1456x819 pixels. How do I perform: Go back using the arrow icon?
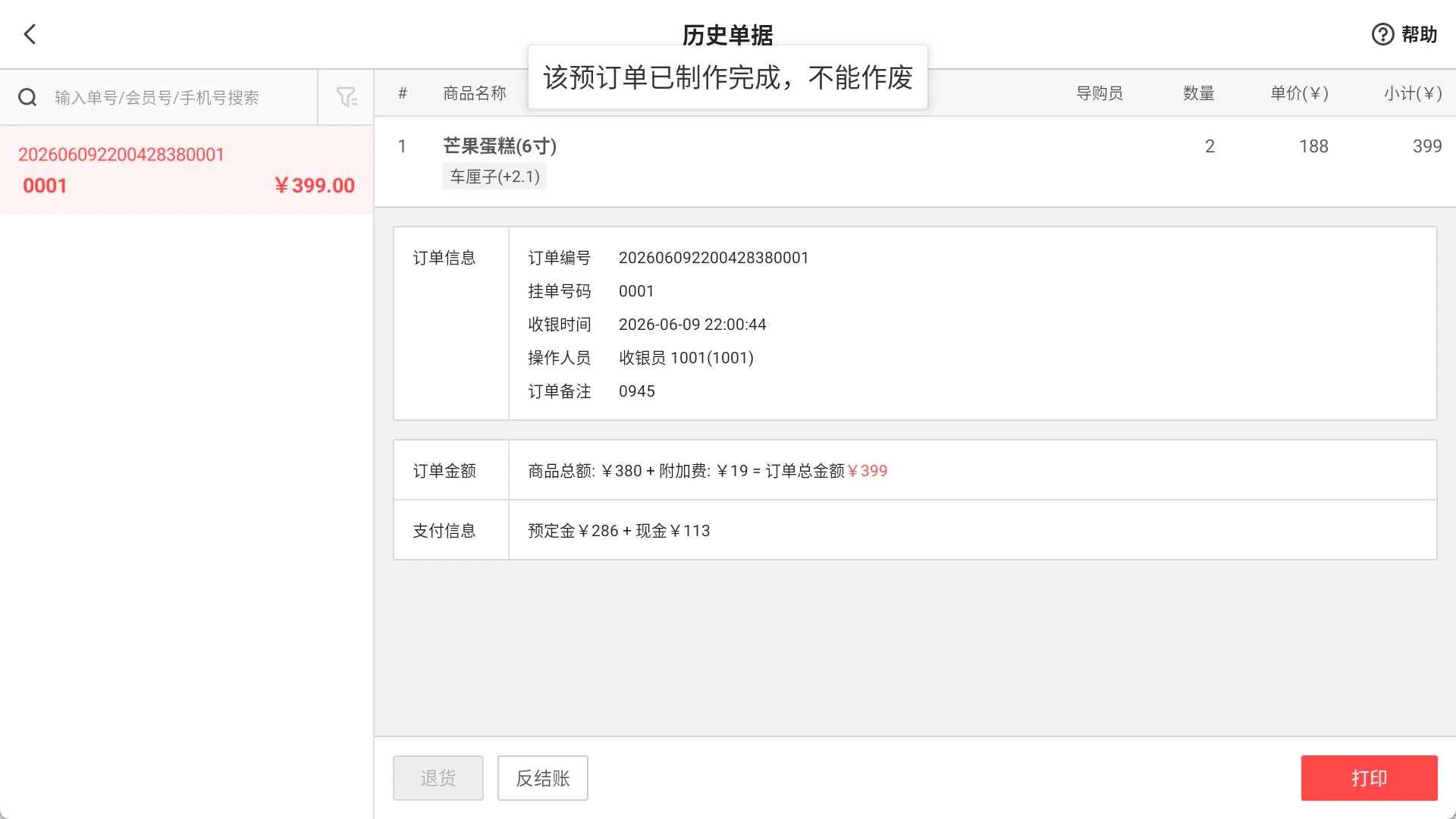(30, 34)
